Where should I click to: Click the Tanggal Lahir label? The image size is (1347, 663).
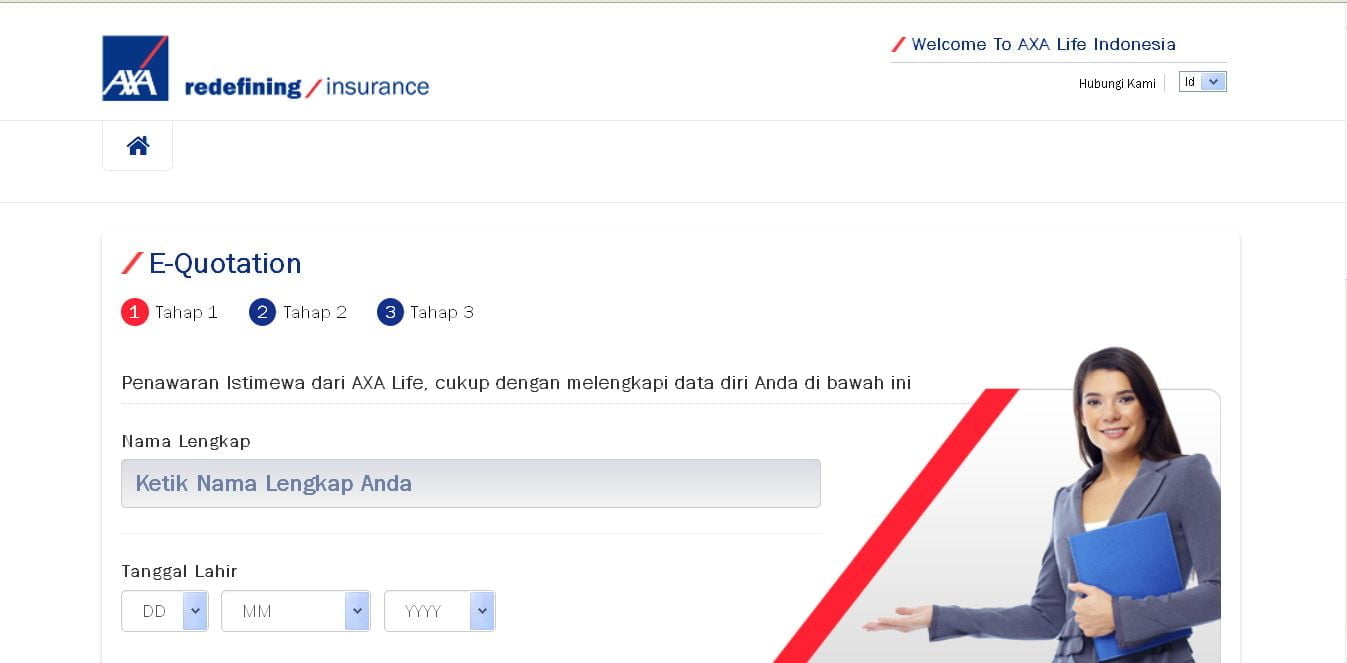pos(179,571)
